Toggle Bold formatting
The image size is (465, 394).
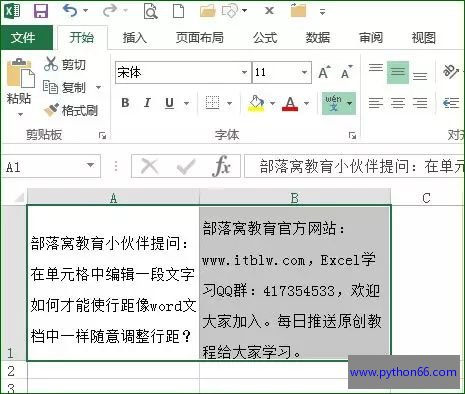(125, 103)
